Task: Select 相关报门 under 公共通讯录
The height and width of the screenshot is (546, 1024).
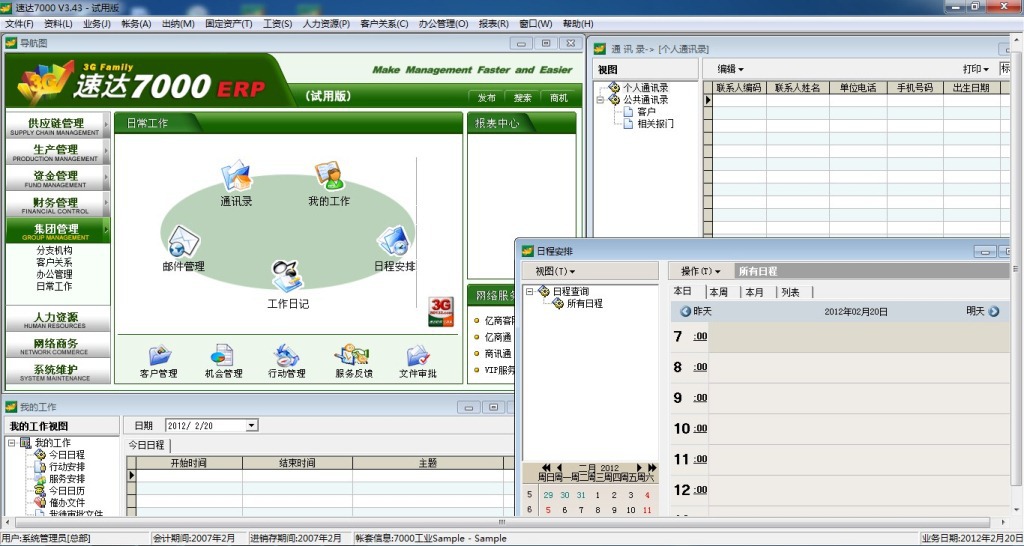Action: 655,123
